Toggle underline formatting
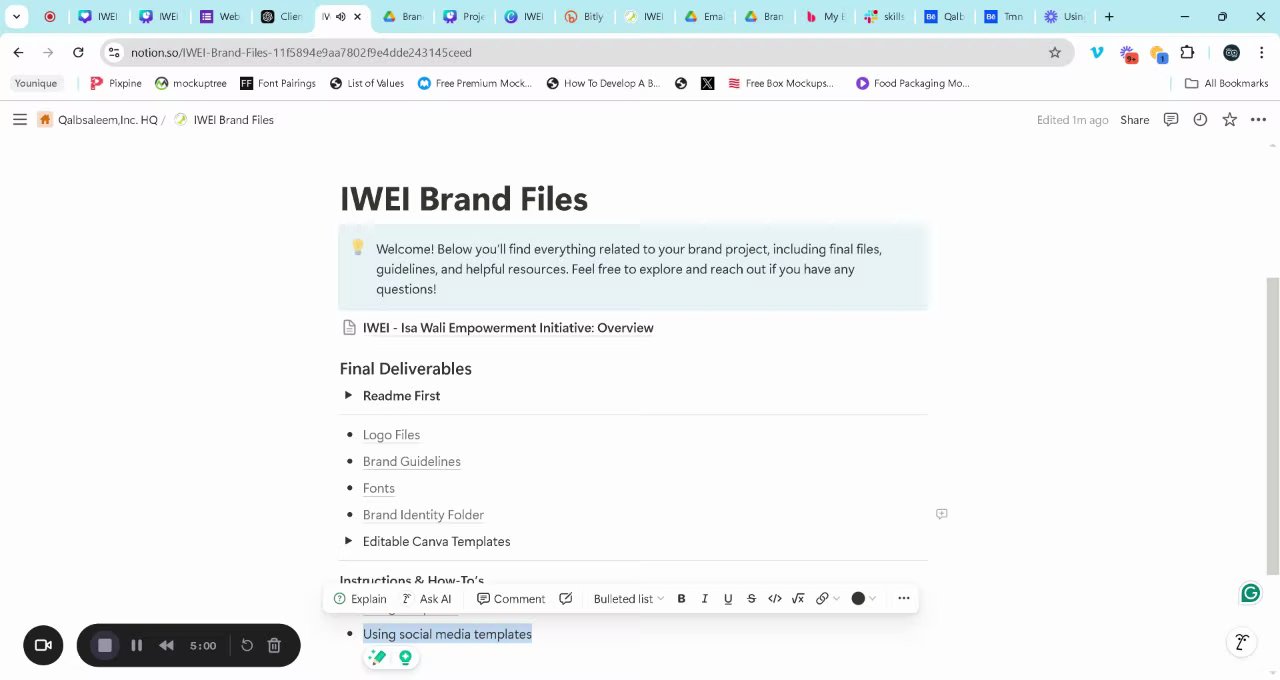 [x=728, y=599]
